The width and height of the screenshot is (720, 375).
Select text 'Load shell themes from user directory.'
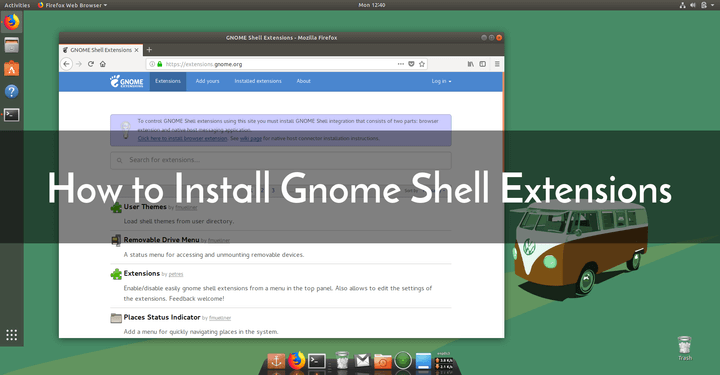[x=179, y=221]
